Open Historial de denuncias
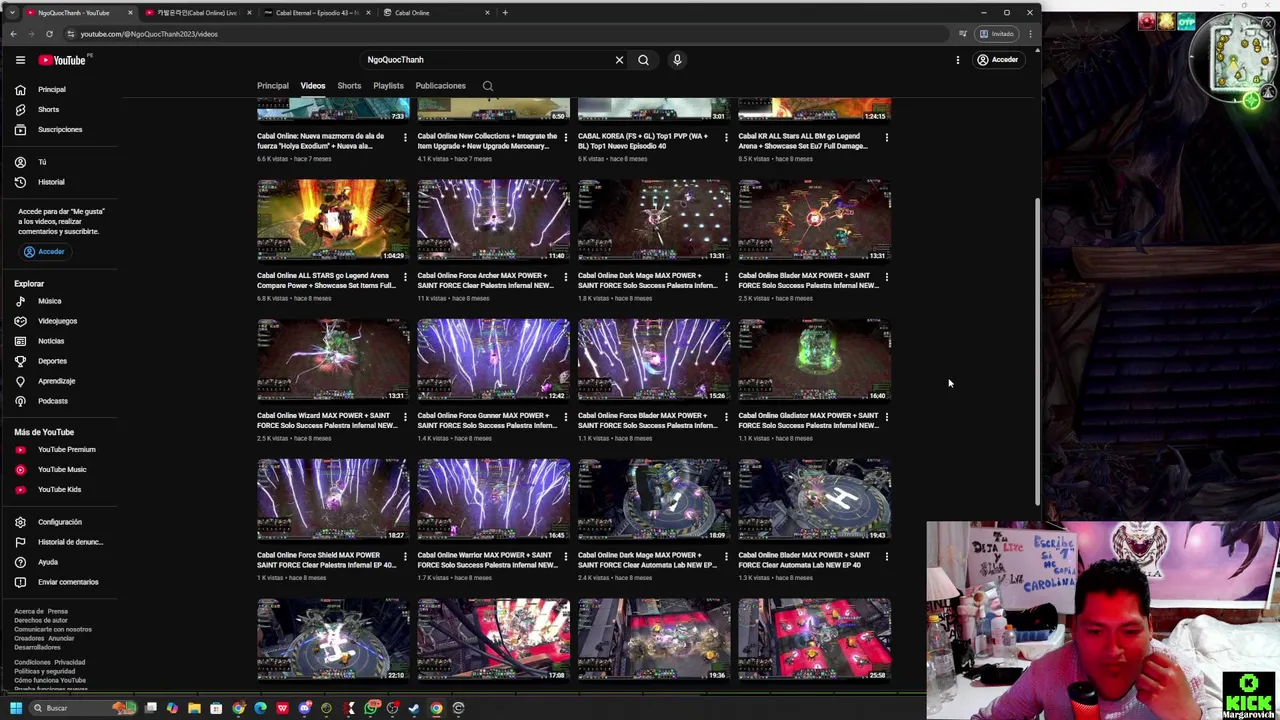Screen dimensions: 1280x720 pos(70,542)
